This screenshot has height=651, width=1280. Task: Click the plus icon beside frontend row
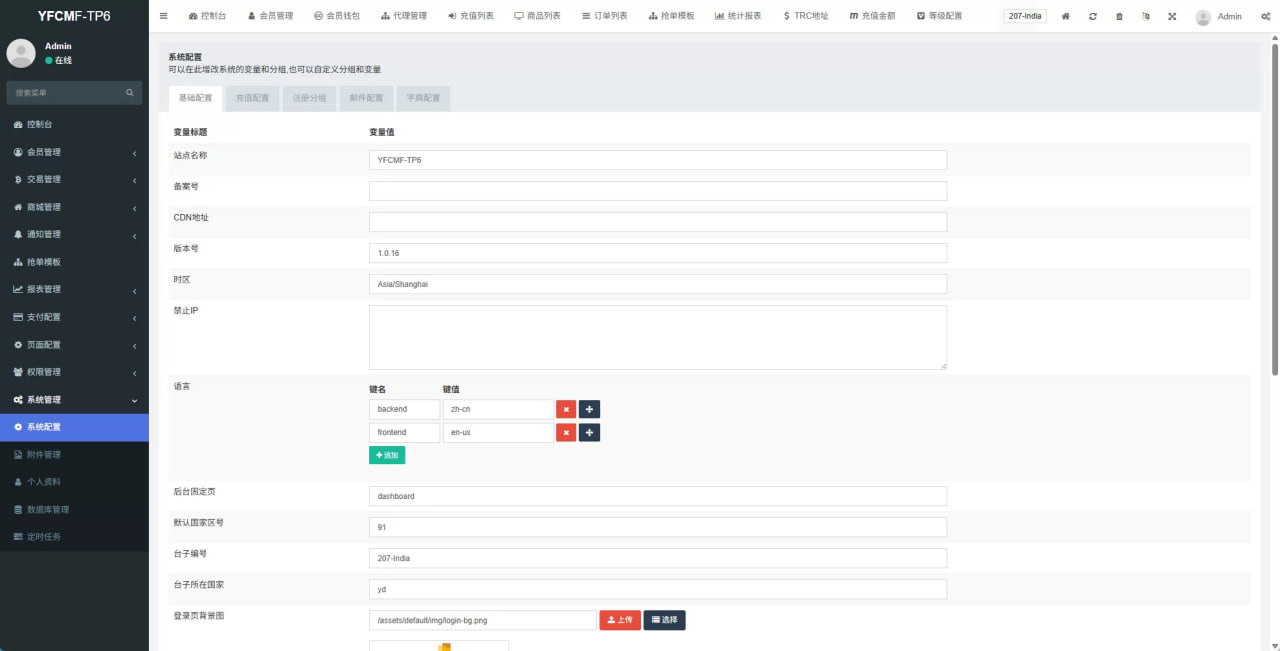tap(589, 432)
